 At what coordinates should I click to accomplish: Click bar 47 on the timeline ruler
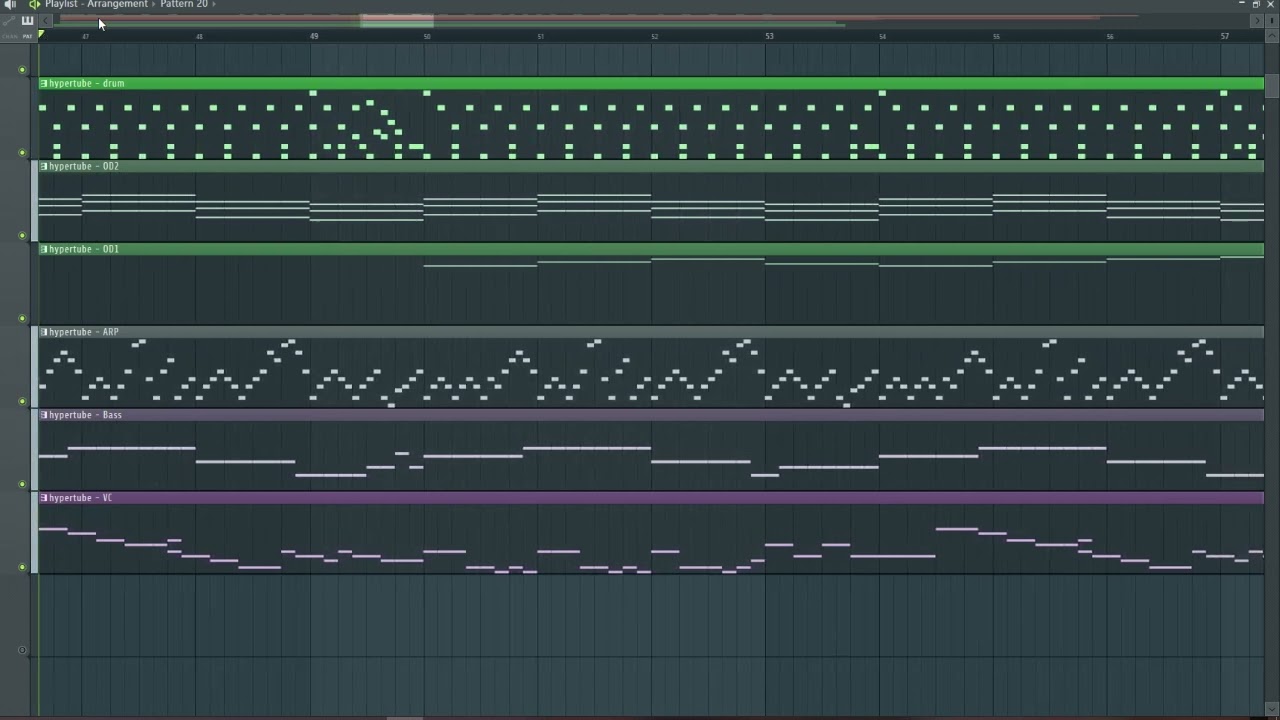pyautogui.click(x=85, y=36)
